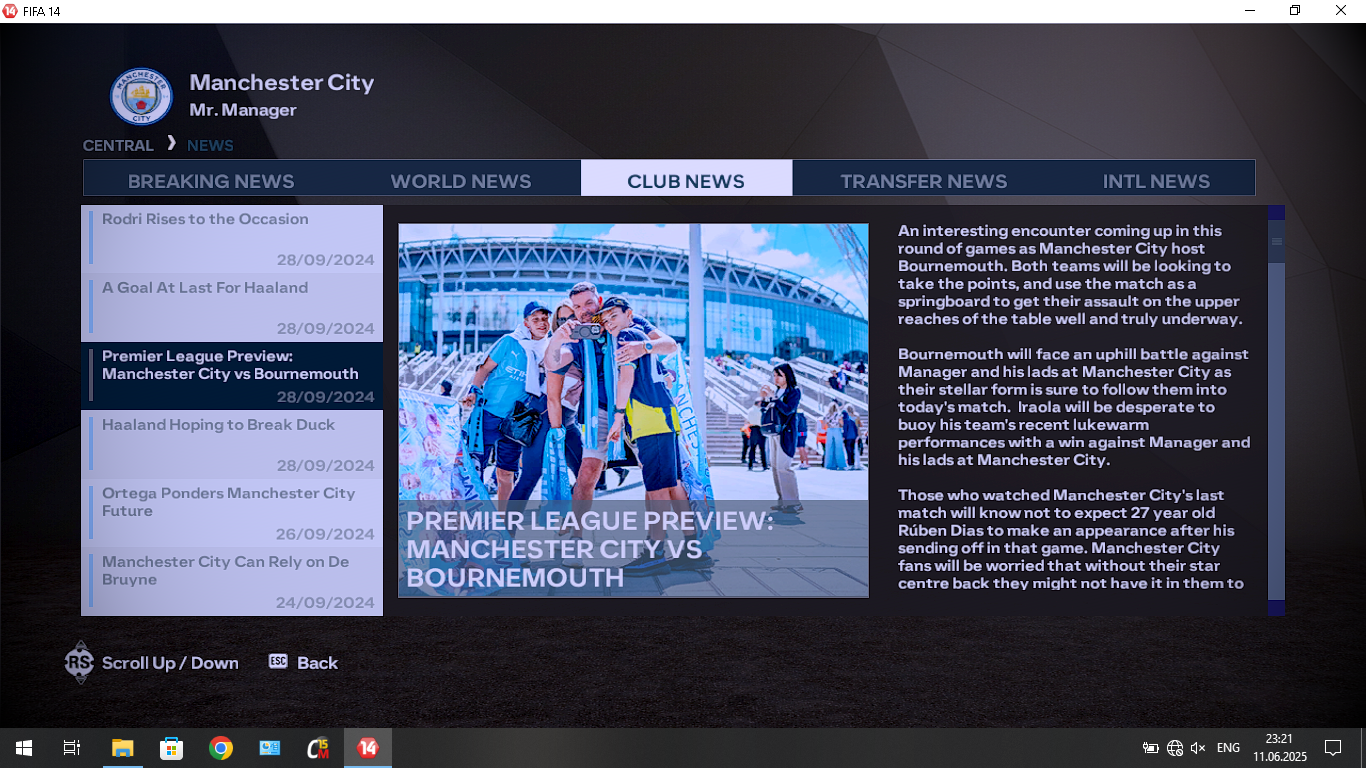Image resolution: width=1366 pixels, height=768 pixels.
Task: Click the ENG language indicator
Action: [x=1228, y=748]
